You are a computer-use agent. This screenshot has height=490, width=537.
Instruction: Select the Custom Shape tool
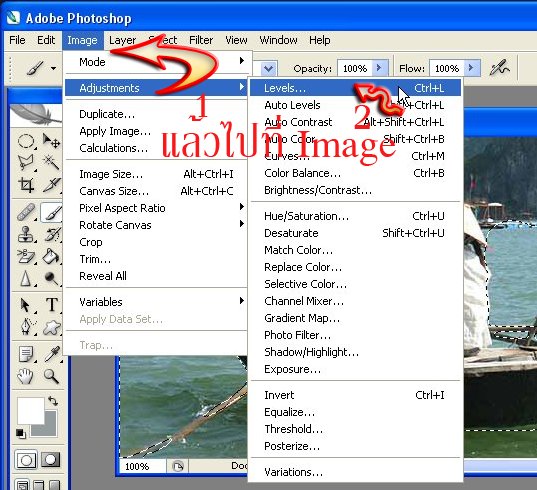51,327
